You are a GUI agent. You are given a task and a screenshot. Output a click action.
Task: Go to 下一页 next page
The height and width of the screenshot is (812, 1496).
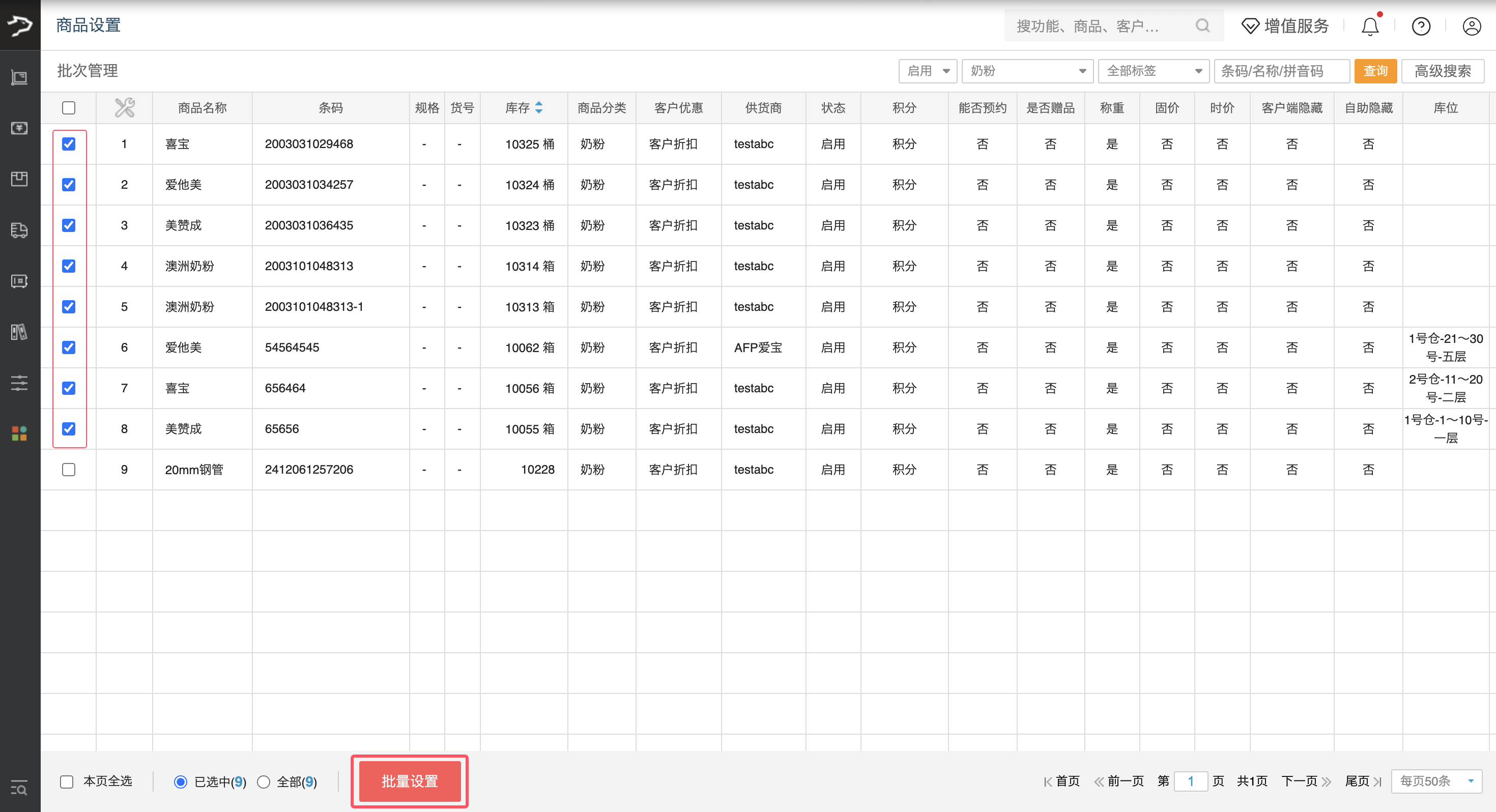(x=1306, y=781)
